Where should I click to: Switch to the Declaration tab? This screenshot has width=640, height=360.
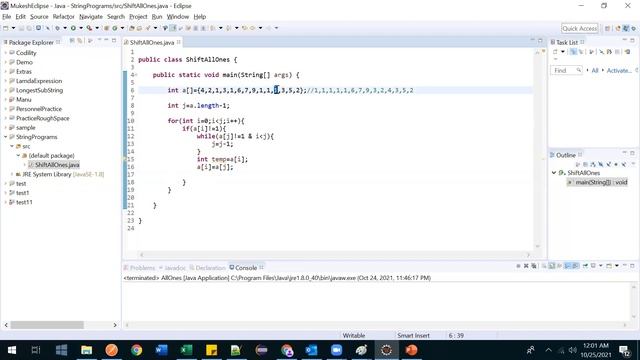point(207,268)
